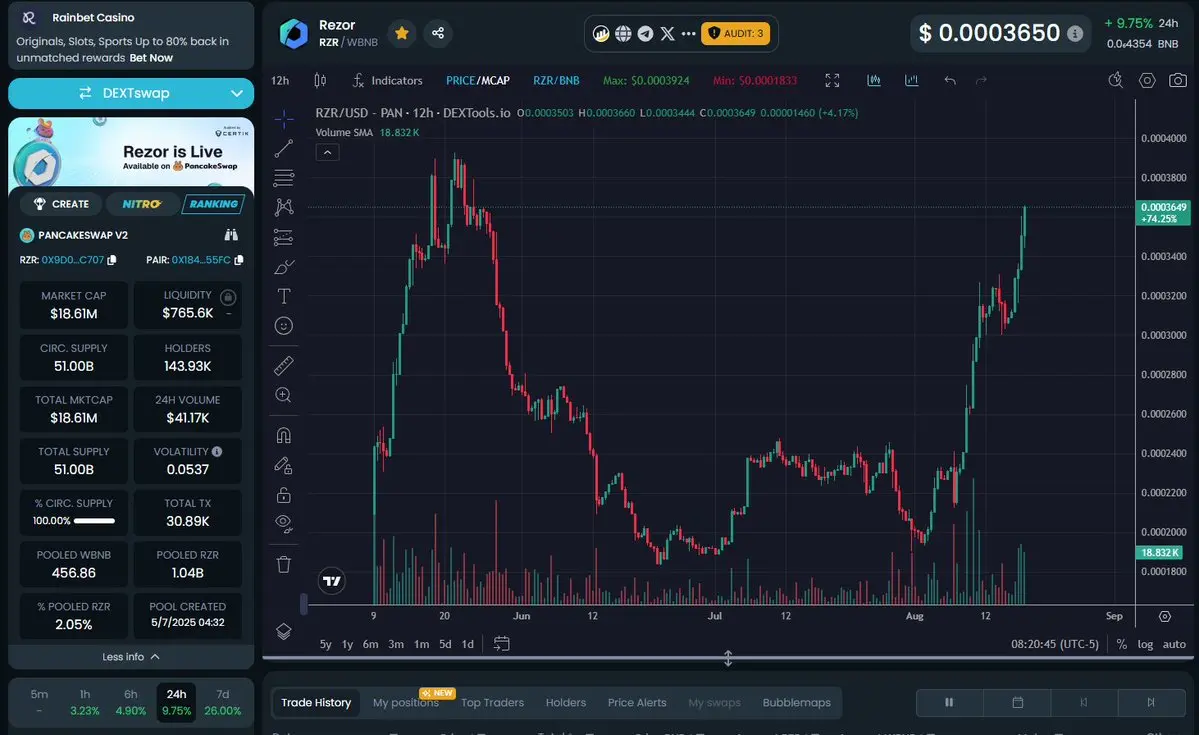Switch to the Price Alerts tab
Viewport: 1199px width, 735px height.
637,703
